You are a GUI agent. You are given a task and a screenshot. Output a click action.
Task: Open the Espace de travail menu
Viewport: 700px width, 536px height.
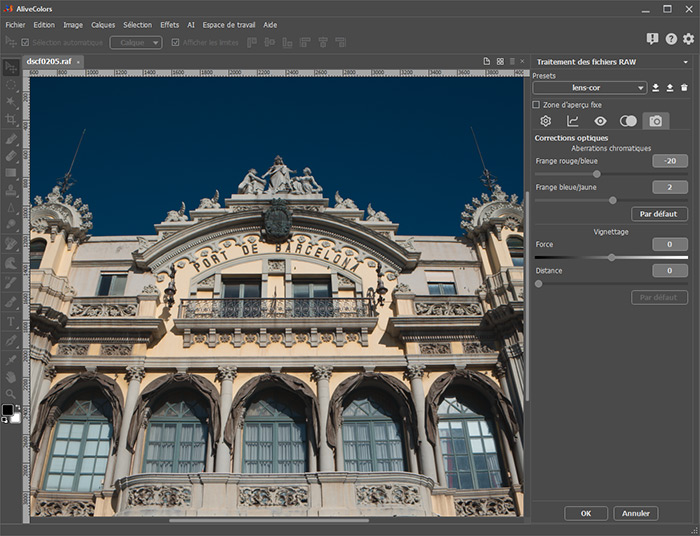229,25
